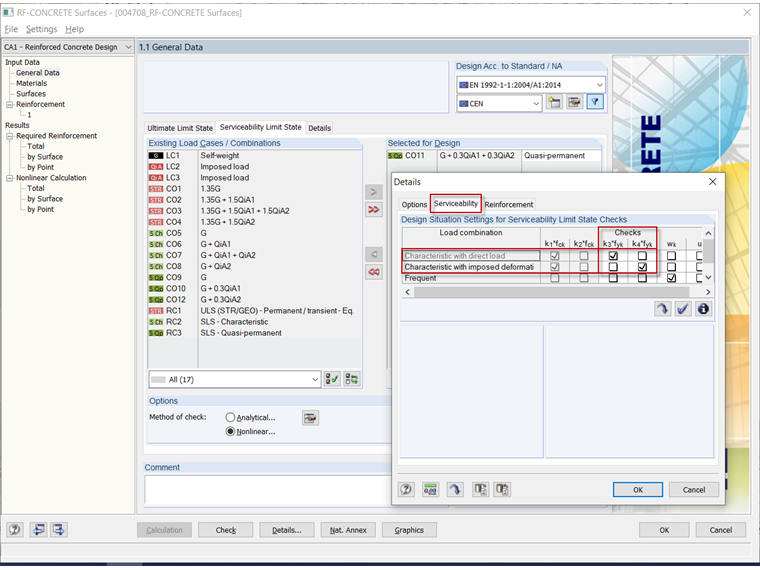Image resolution: width=760 pixels, height=570 pixels.
Task: Click horizontal scrollbar of checks table
Action: click(x=551, y=292)
